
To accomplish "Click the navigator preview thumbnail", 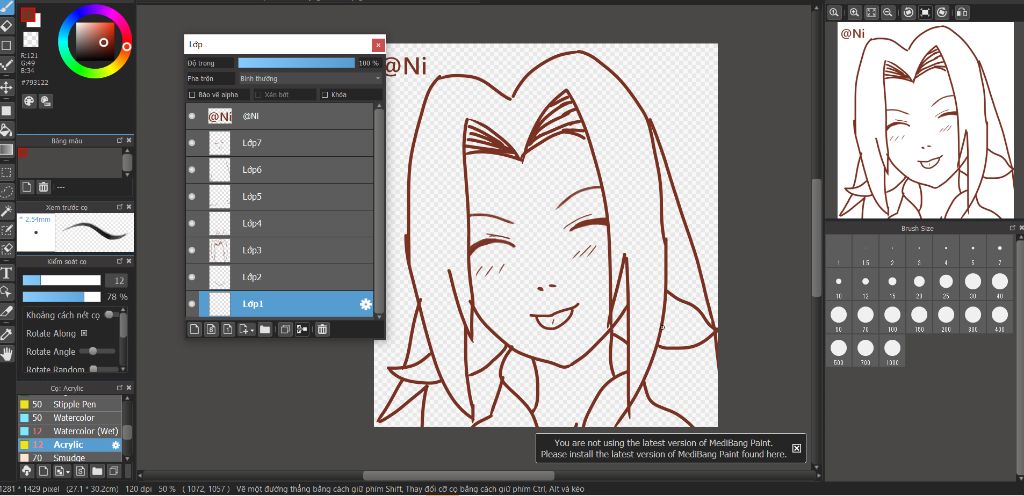I will point(925,121).
